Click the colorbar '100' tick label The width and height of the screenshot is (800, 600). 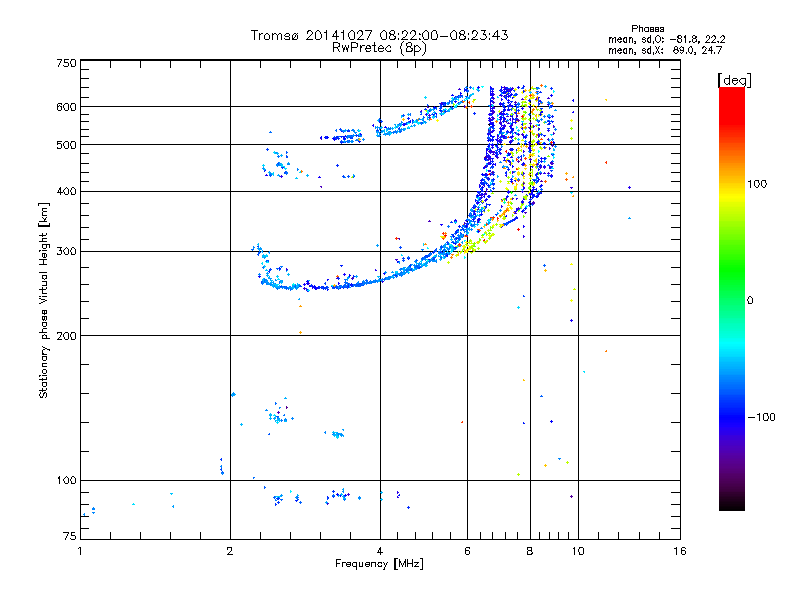pos(757,184)
